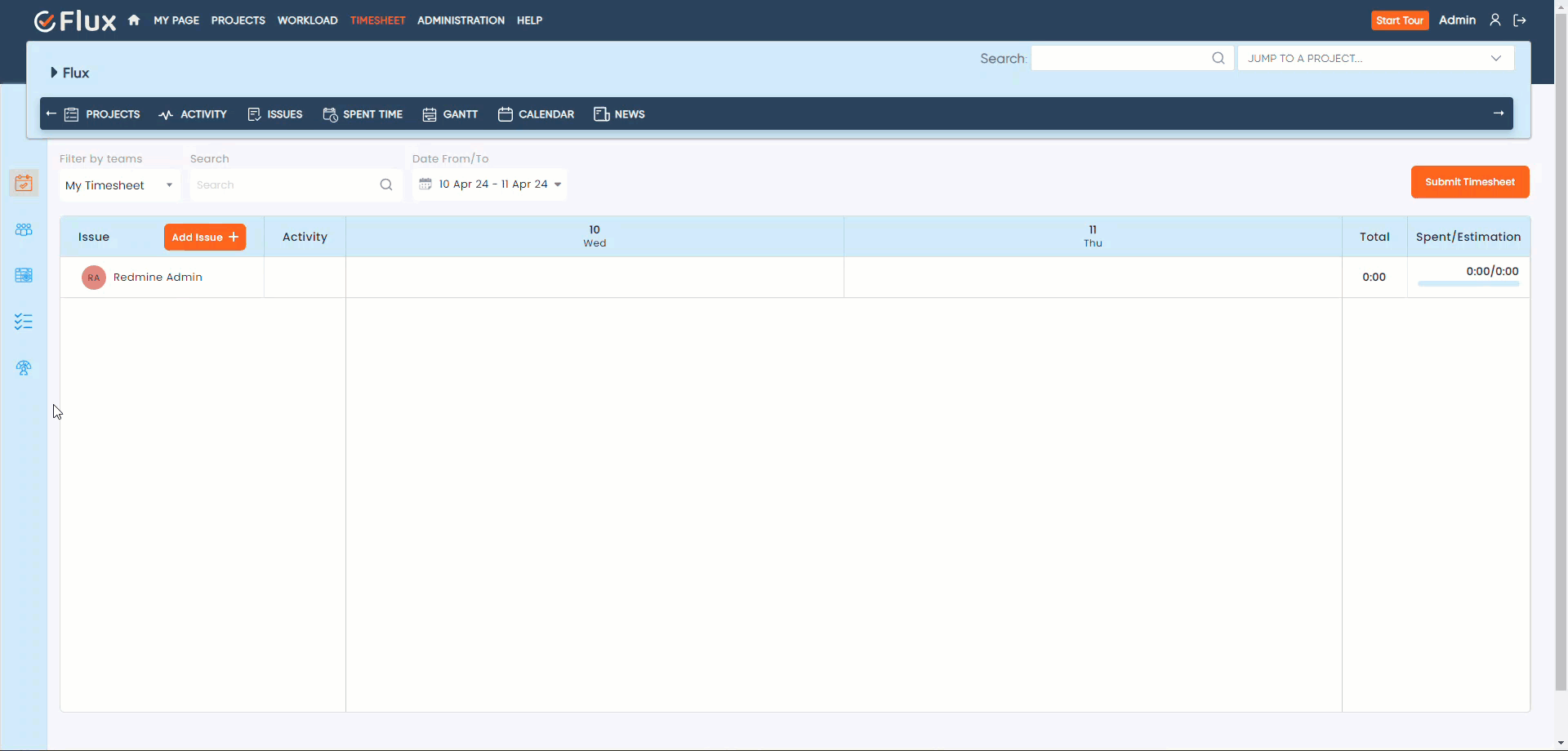
Task: Click the Add Issue button
Action: coord(205,238)
